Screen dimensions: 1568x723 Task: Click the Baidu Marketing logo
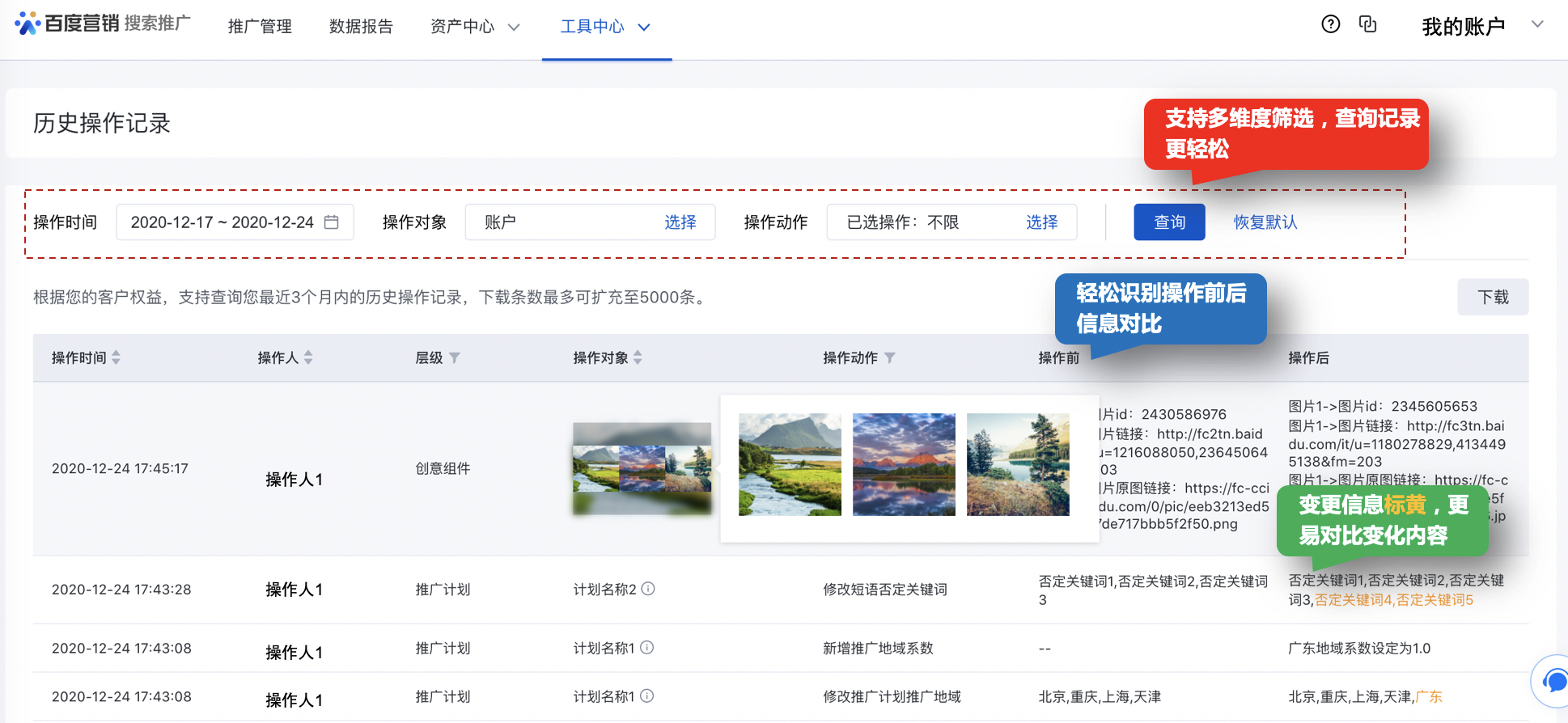pyautogui.click(x=102, y=23)
